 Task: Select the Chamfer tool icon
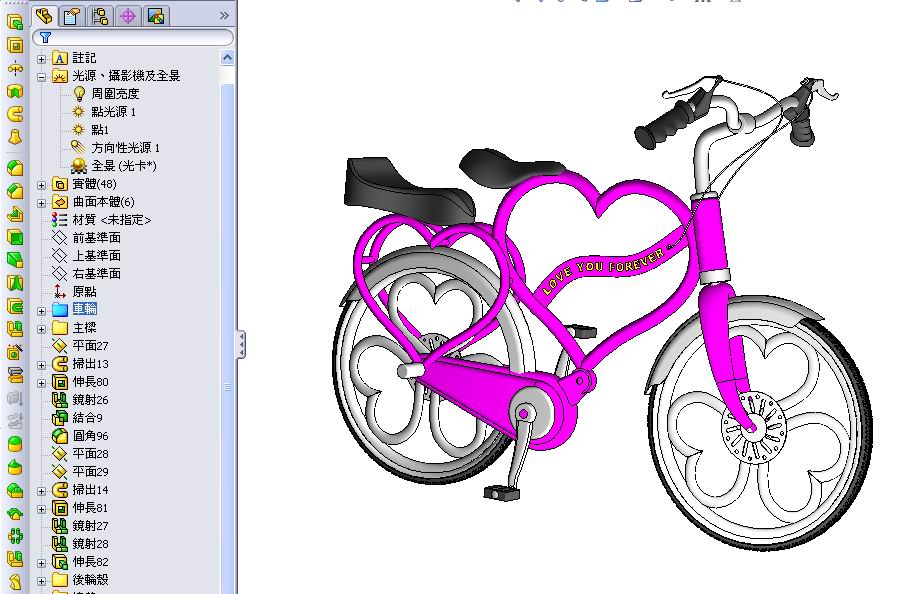click(15, 191)
